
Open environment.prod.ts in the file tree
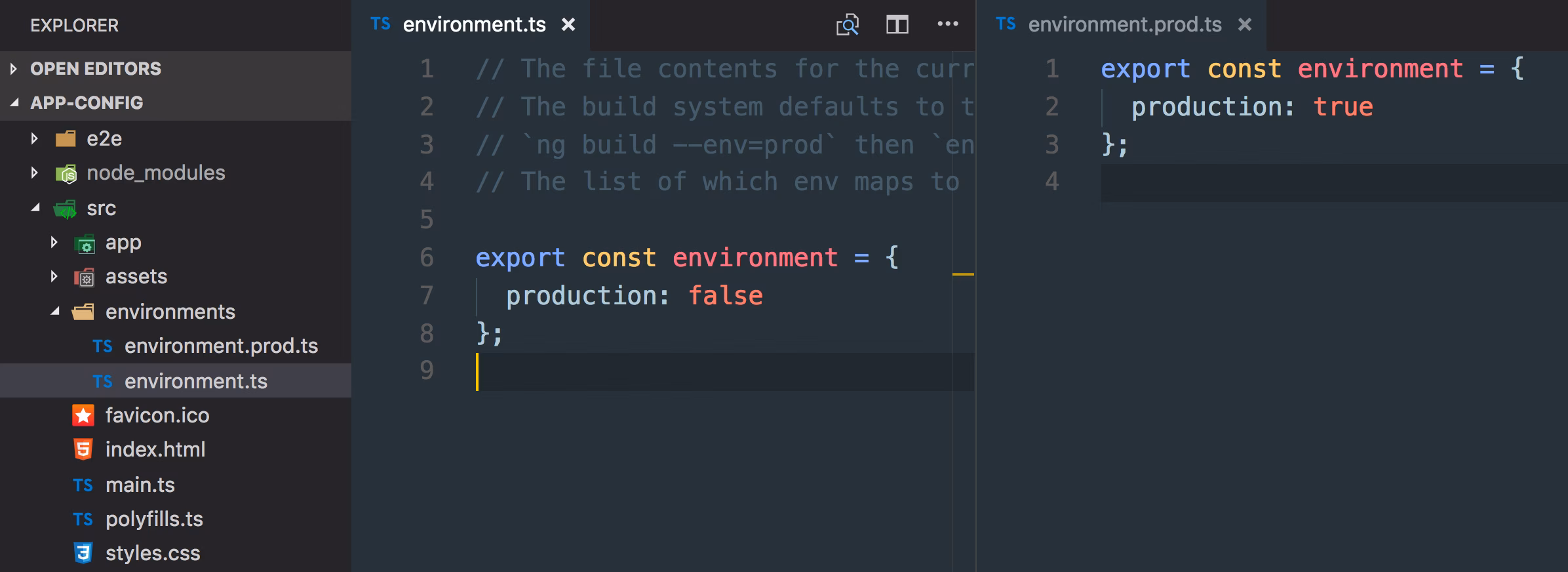coord(221,346)
